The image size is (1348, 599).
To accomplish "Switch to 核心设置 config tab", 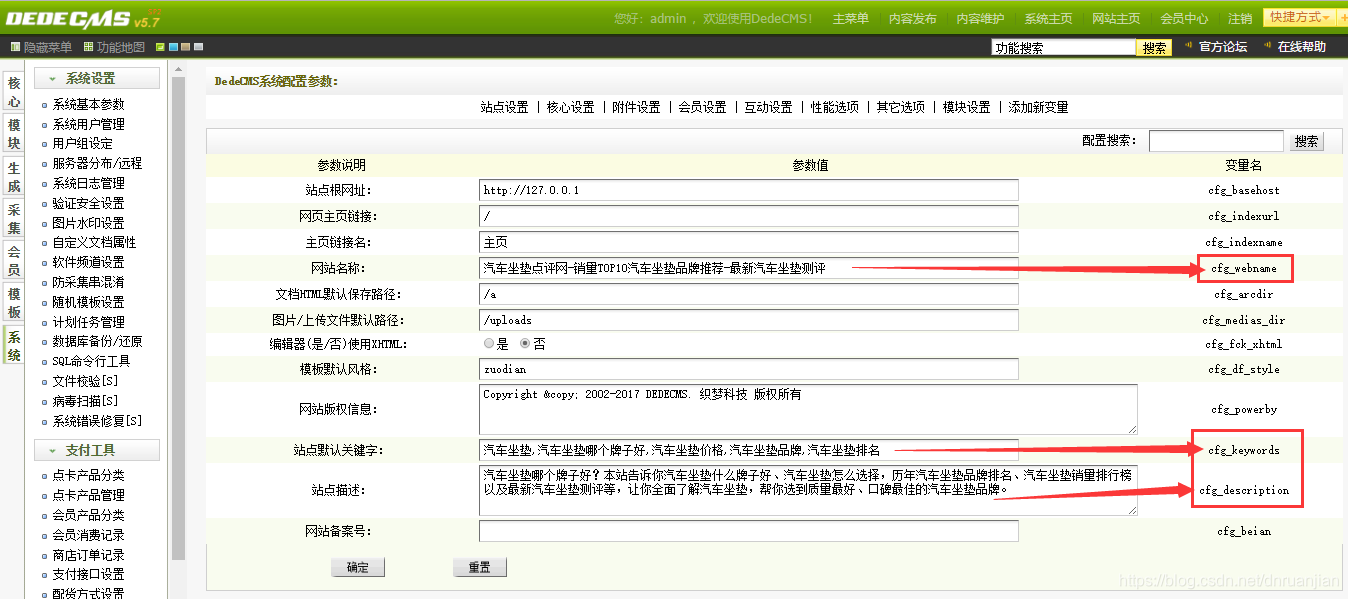I will (x=570, y=107).
